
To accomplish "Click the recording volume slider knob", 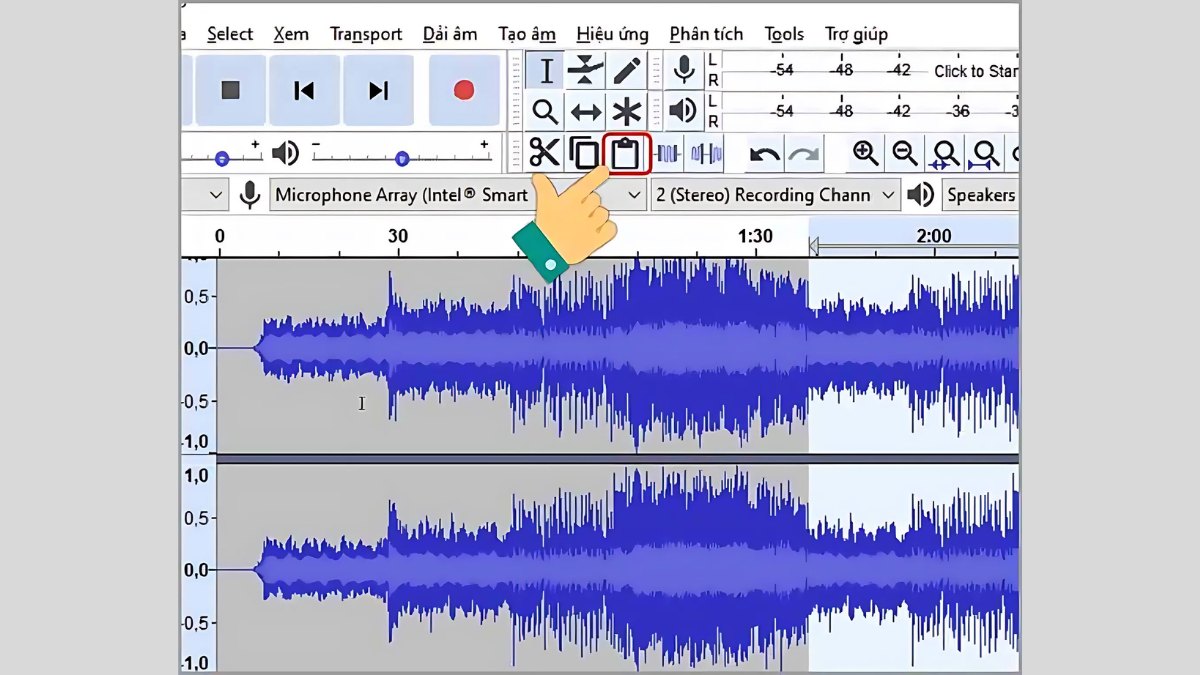I will coord(222,158).
